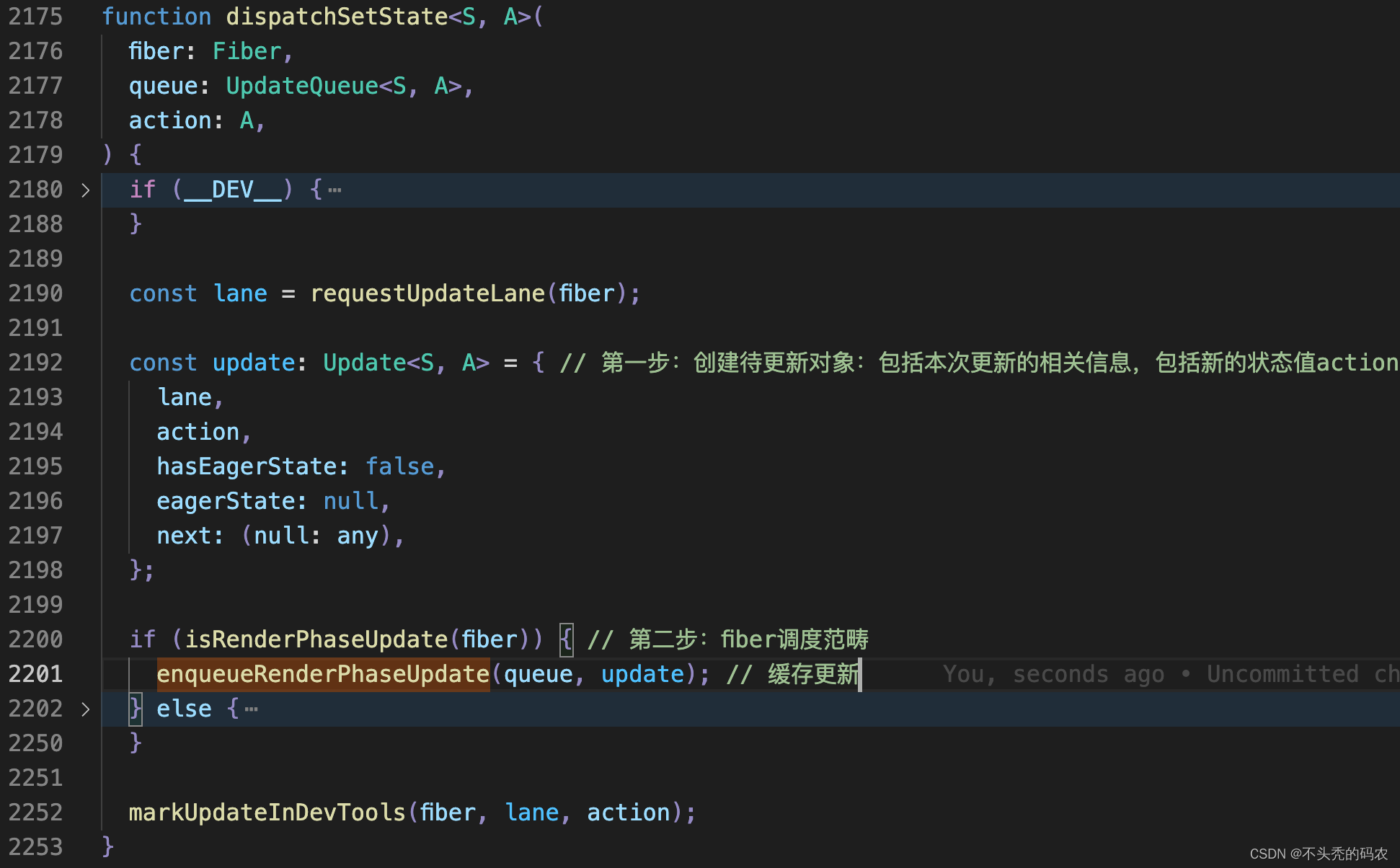Click the CSDN watermark text at bottom right

pos(1321,852)
